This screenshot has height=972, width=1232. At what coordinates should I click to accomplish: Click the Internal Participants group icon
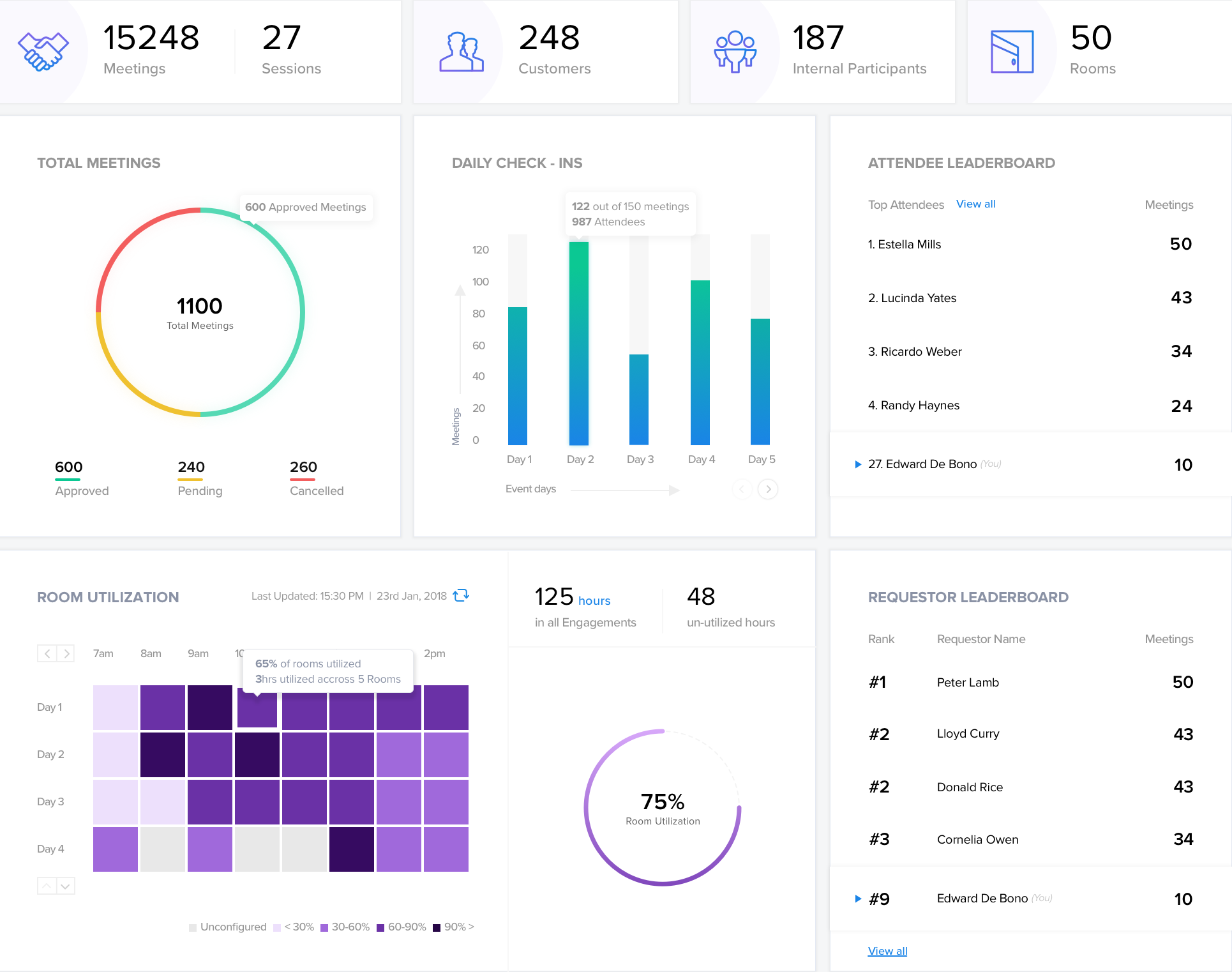(735, 52)
